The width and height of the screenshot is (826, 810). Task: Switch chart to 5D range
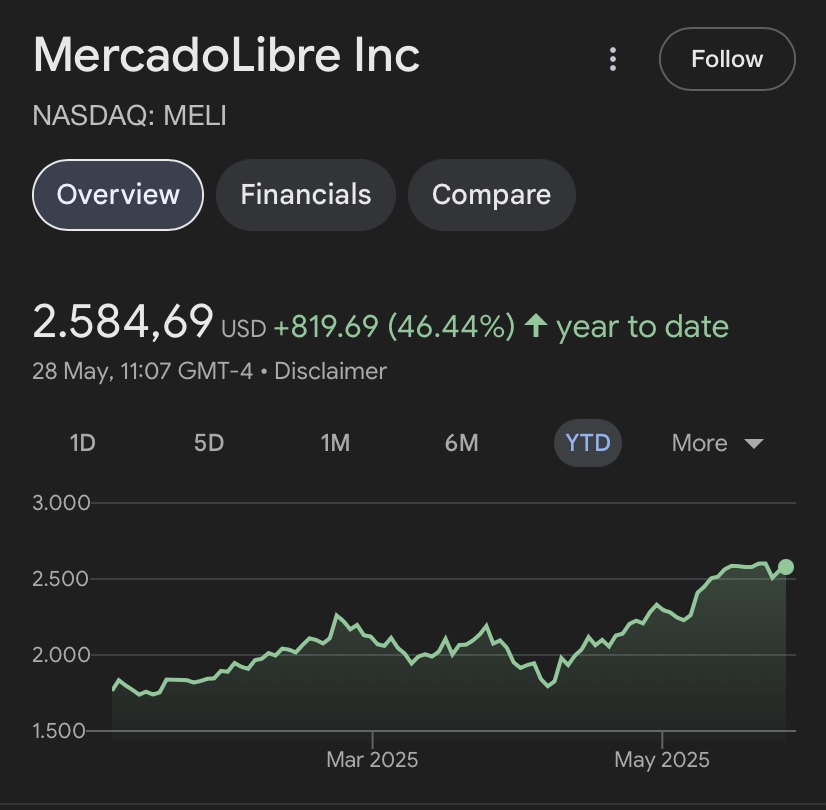[208, 443]
